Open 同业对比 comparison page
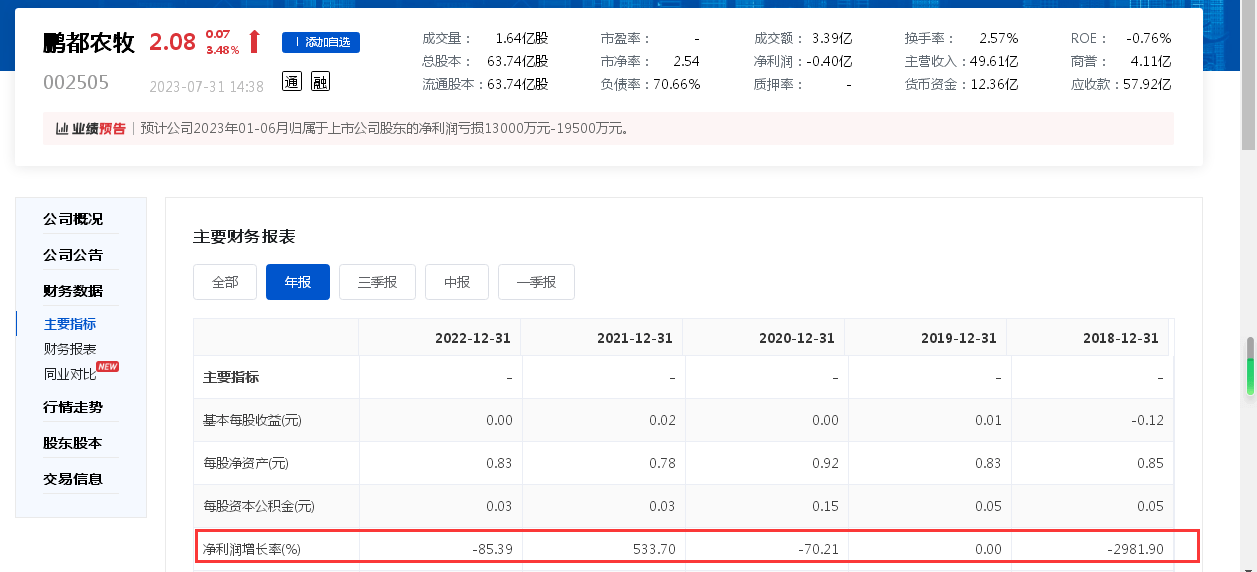 pyautogui.click(x=68, y=374)
